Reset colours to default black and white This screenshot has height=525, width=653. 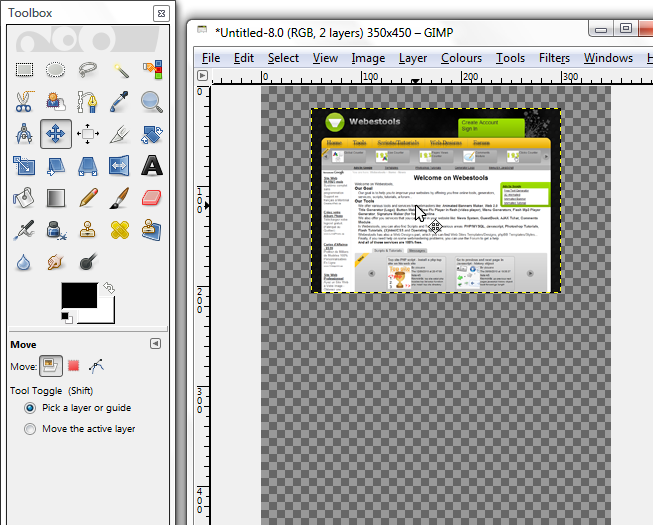[67, 317]
